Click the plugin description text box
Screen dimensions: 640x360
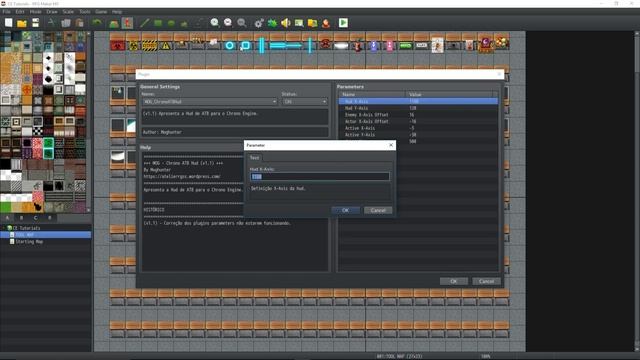coord(235,117)
